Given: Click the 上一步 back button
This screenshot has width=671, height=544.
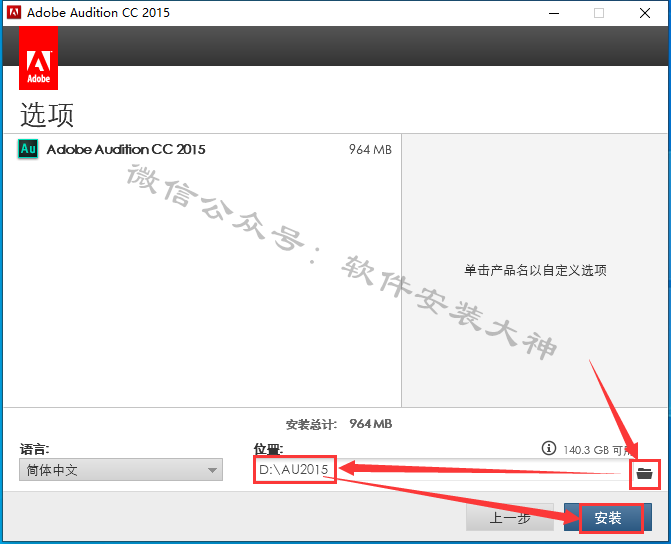Looking at the screenshot, I should point(510,518).
